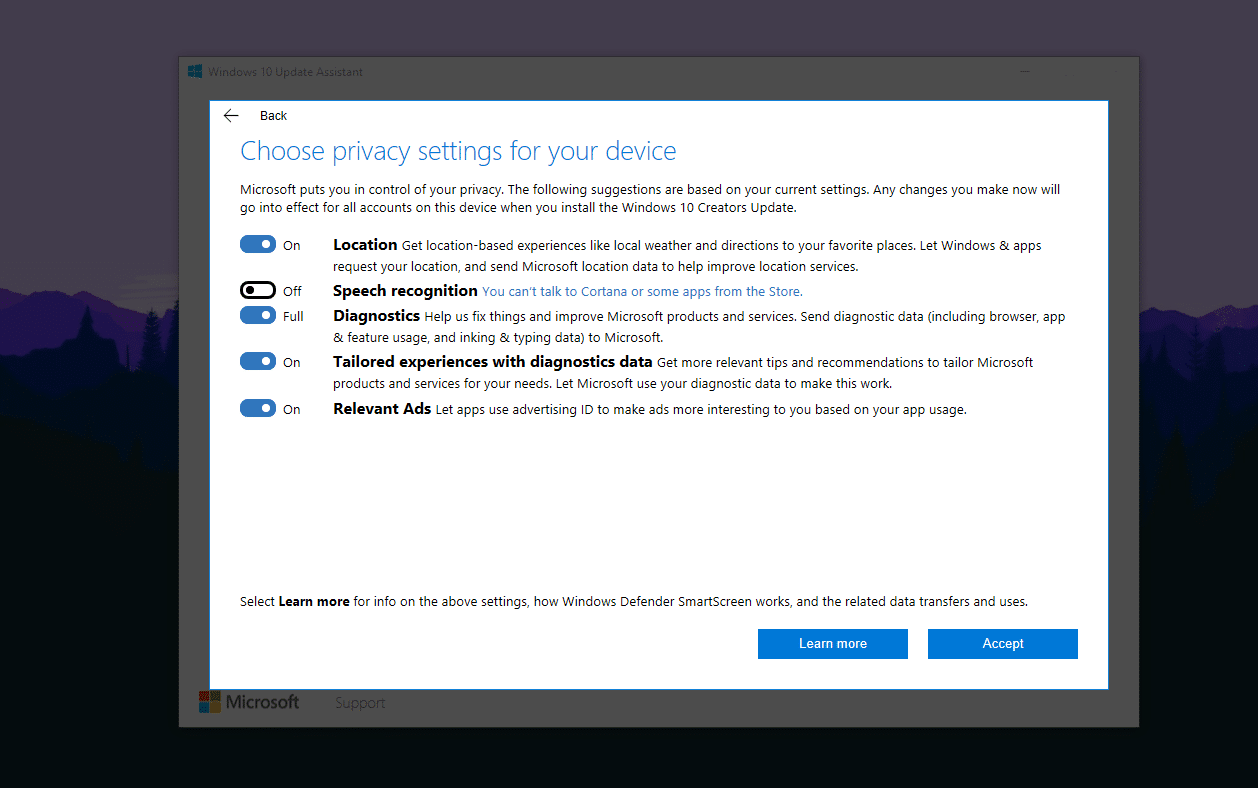Click the Windows 10 Update Assistant title text
Viewport: 1258px width, 788px height.
(286, 71)
